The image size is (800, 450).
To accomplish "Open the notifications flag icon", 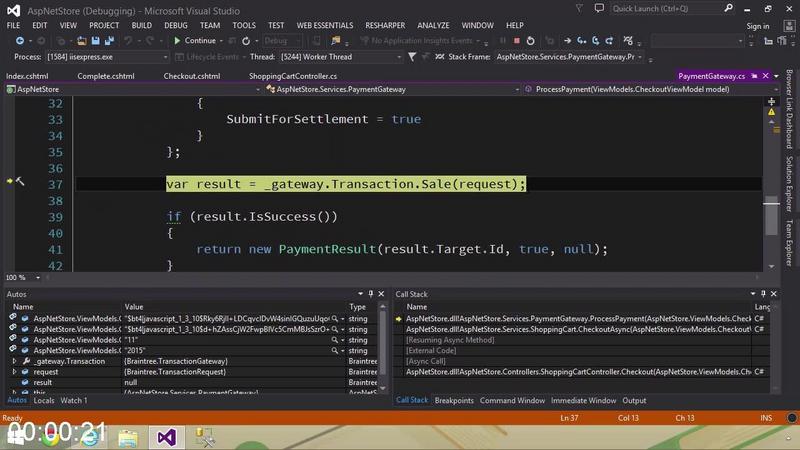I will (579, 9).
